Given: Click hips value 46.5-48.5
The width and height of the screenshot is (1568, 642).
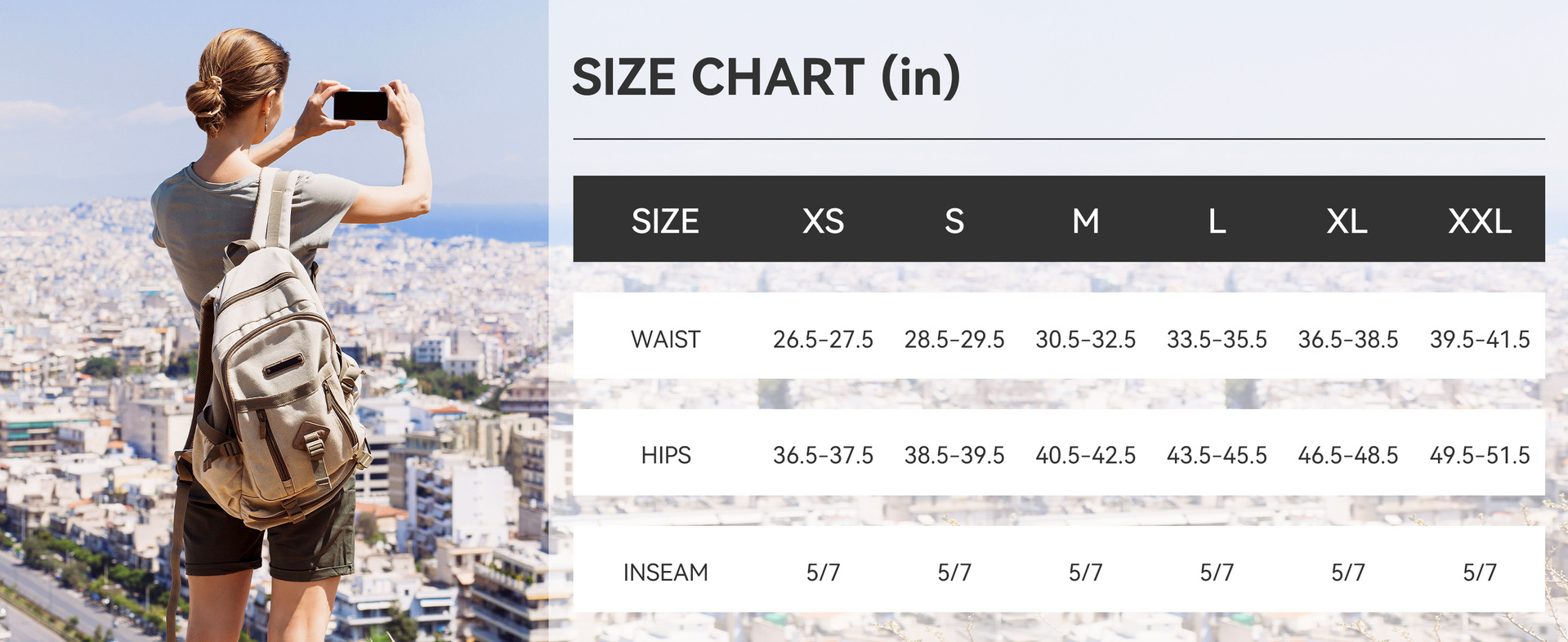Looking at the screenshot, I should click(x=1347, y=455).
